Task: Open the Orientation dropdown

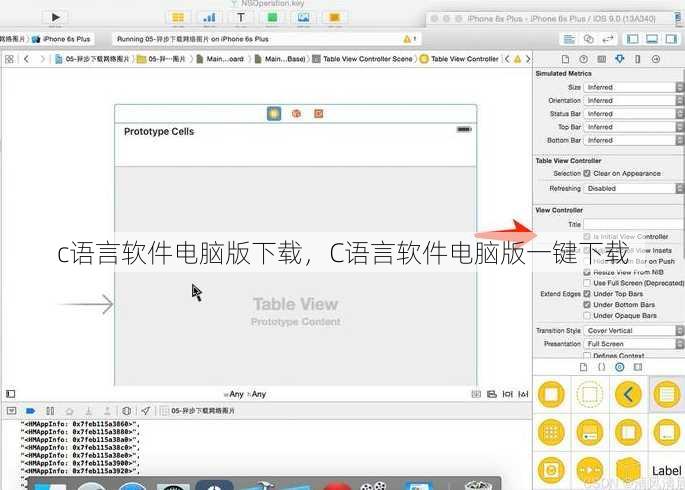Action: 633,100
